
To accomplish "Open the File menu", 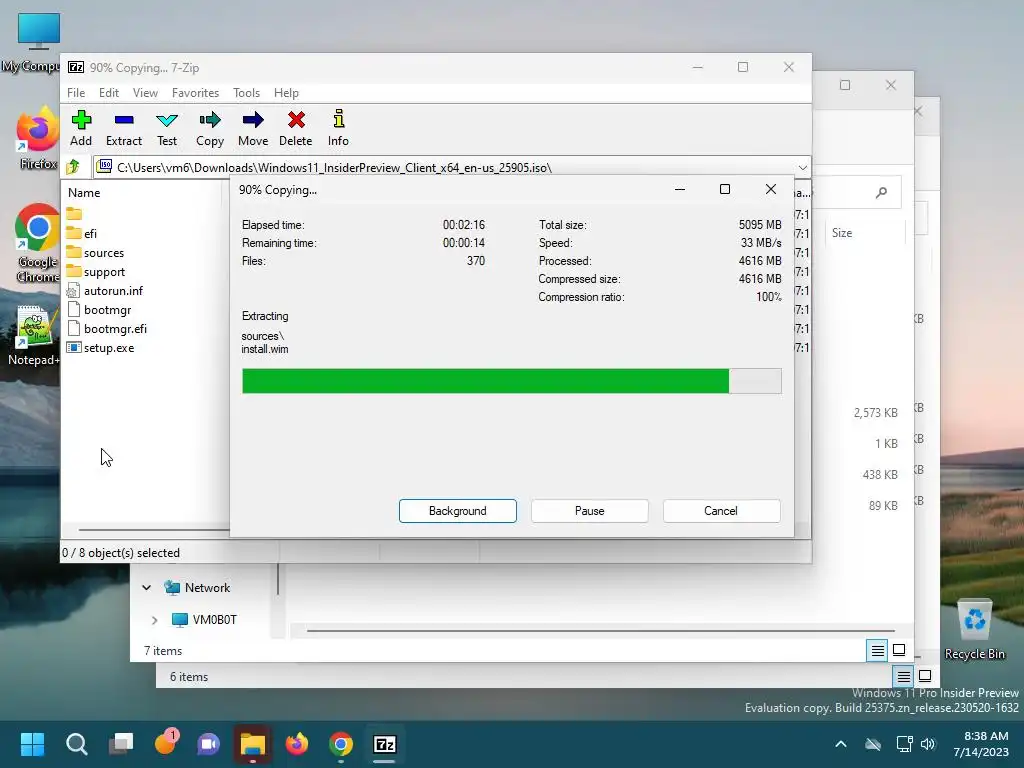I will point(76,93).
